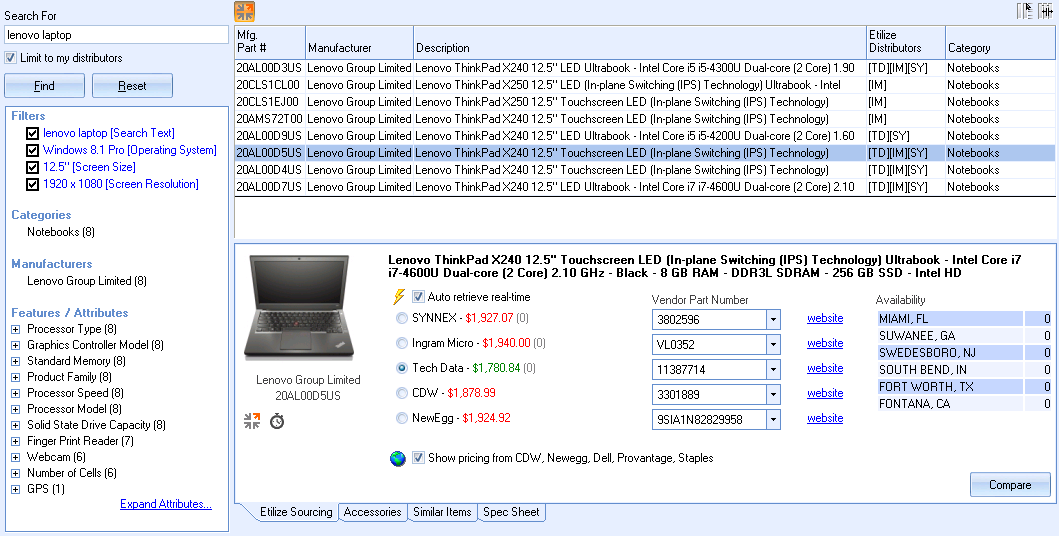Click the stopwatch icon under the product image

[x=277, y=421]
